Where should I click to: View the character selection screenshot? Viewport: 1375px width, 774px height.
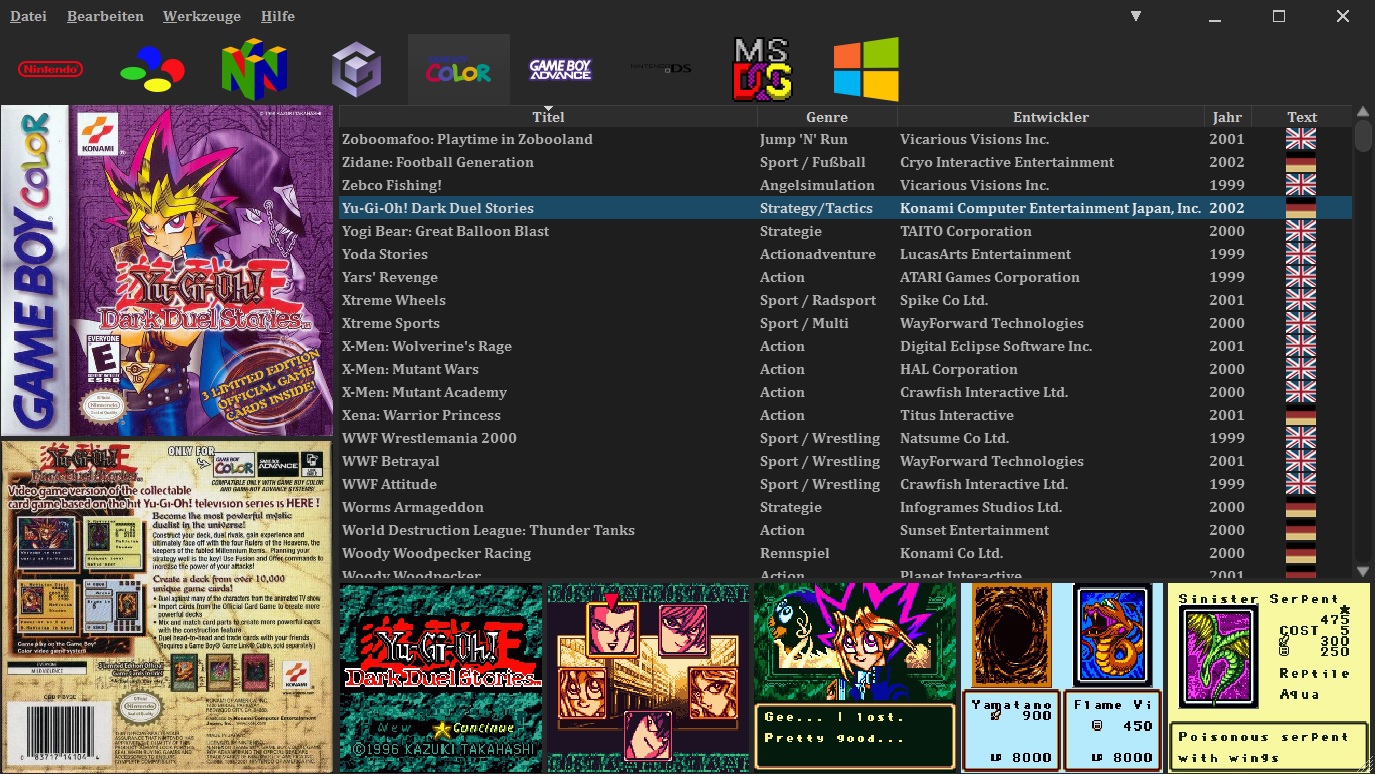point(648,678)
